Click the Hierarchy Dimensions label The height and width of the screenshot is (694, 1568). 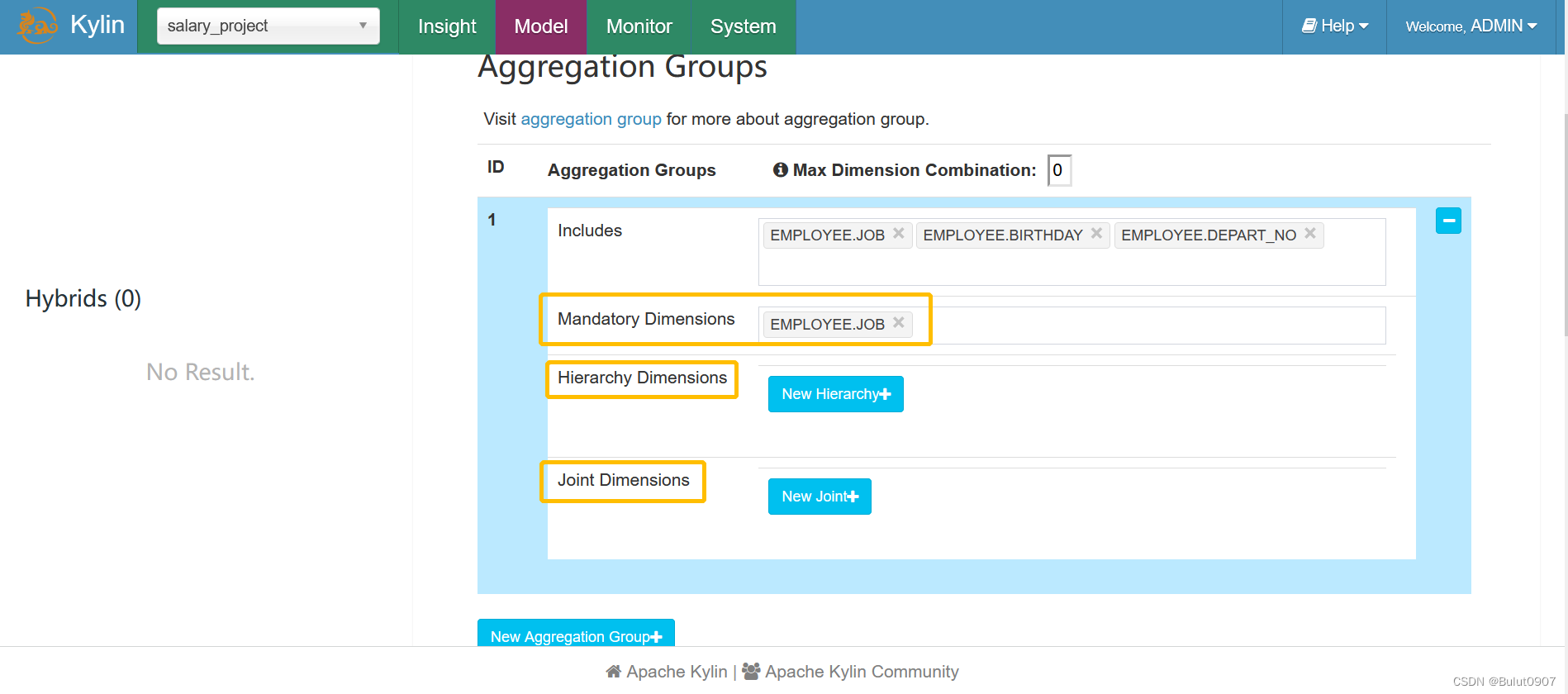pos(642,378)
